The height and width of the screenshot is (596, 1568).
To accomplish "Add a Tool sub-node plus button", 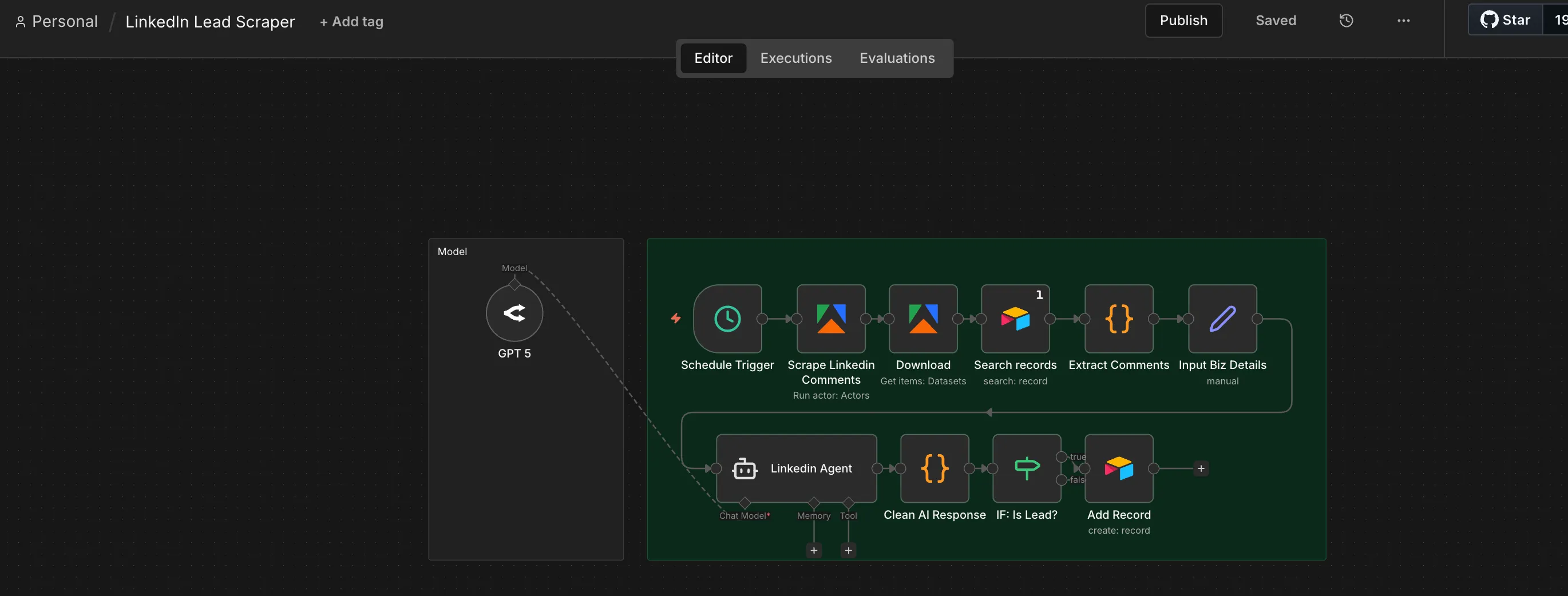I will pyautogui.click(x=849, y=550).
